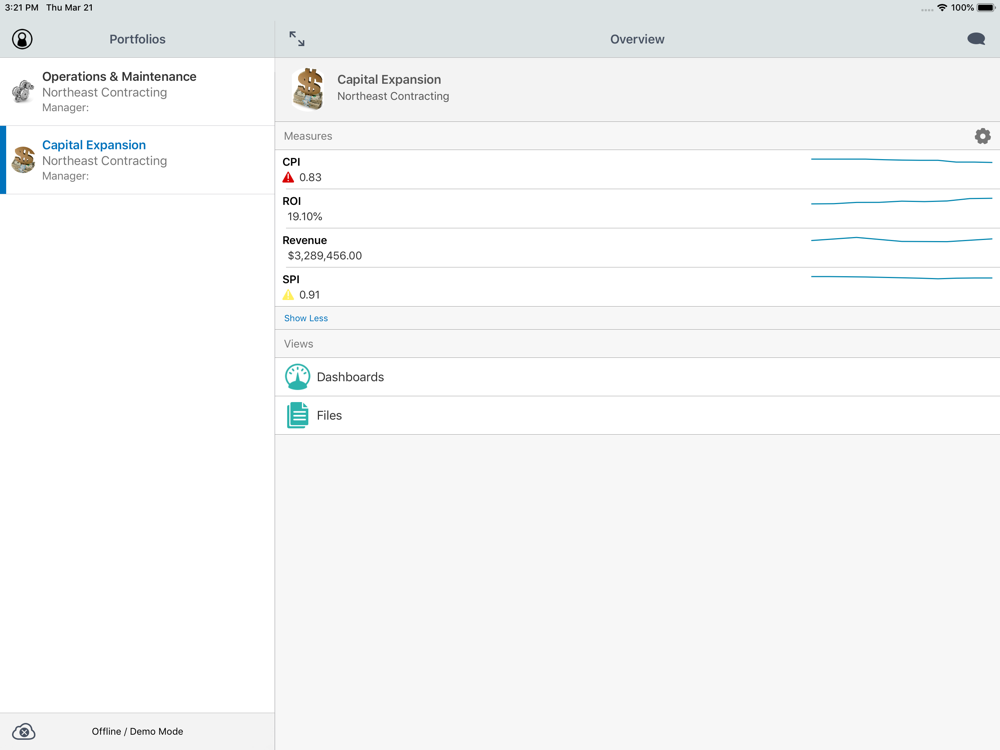Click the Capital Expansion header dollar image
This screenshot has height=750, width=1000.
point(308,89)
